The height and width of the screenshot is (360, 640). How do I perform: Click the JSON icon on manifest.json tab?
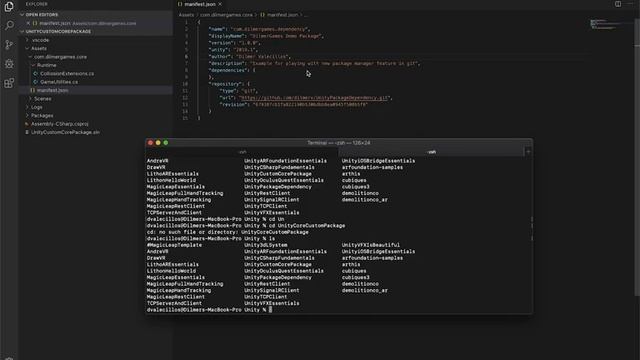click(x=180, y=4)
